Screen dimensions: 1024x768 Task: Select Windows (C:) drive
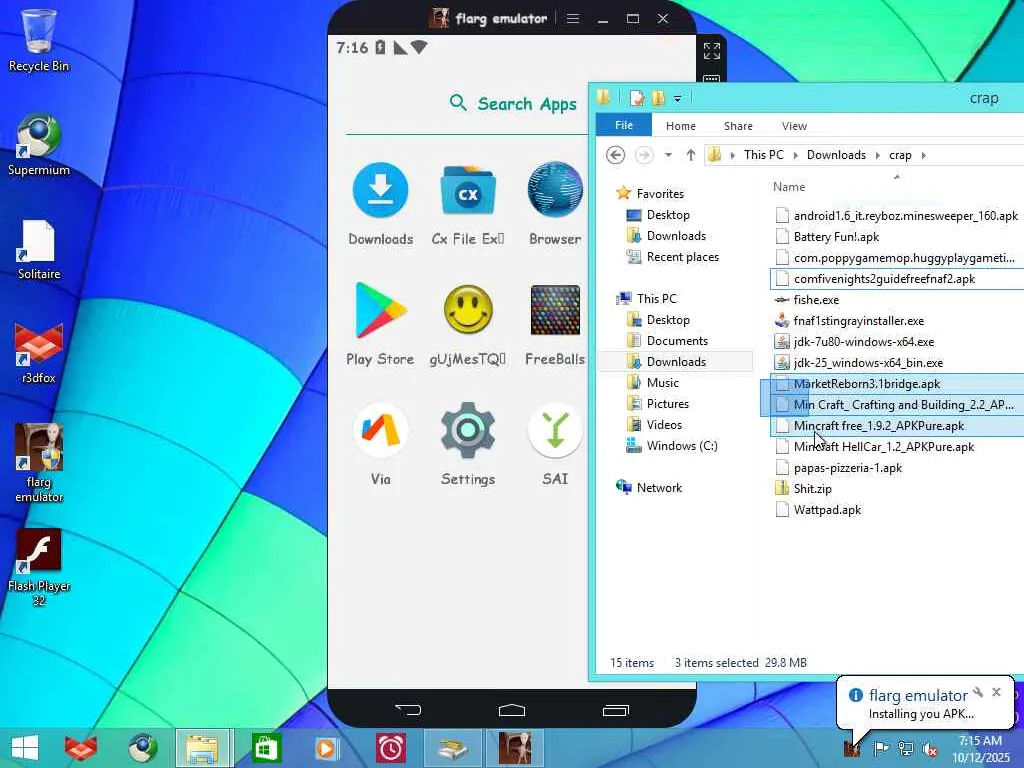682,445
